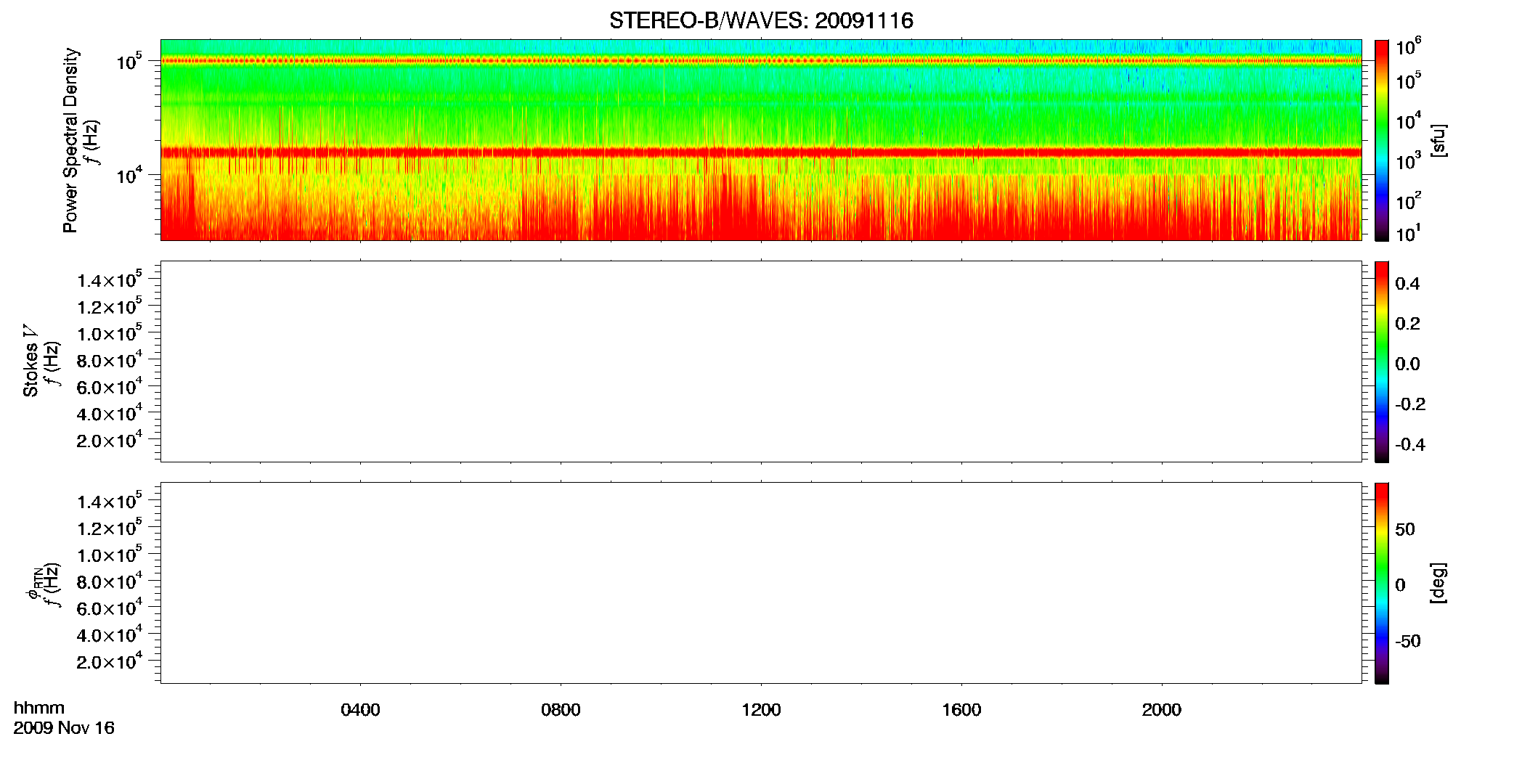Select the 2000 time axis label
Screen dimensions: 1522x784
[x=1161, y=710]
